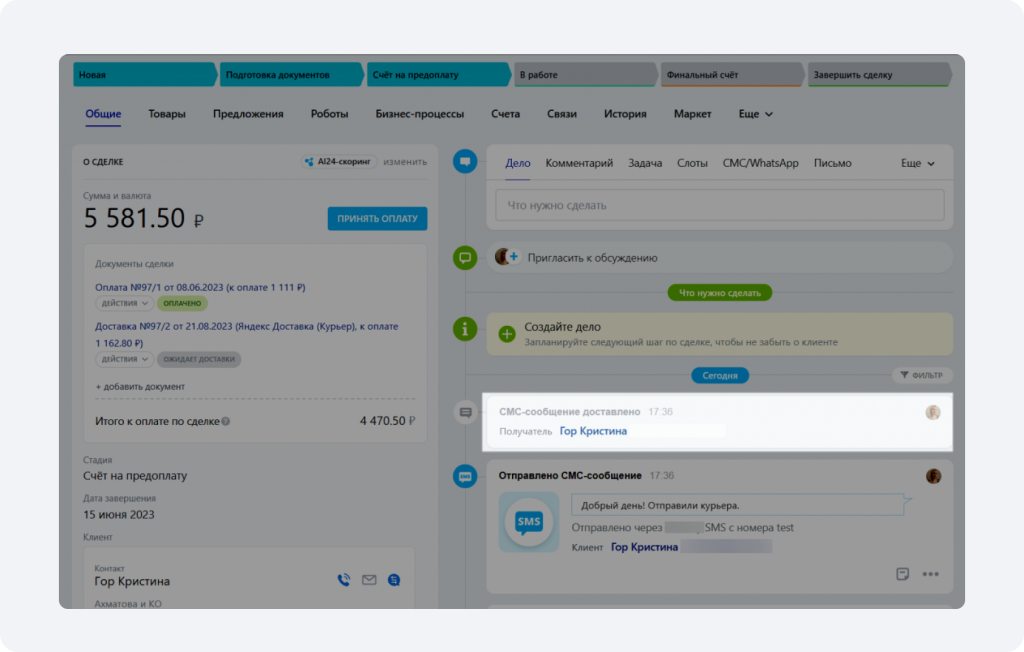Click the large SMS bubble image
The height and width of the screenshot is (652, 1024).
tap(529, 522)
